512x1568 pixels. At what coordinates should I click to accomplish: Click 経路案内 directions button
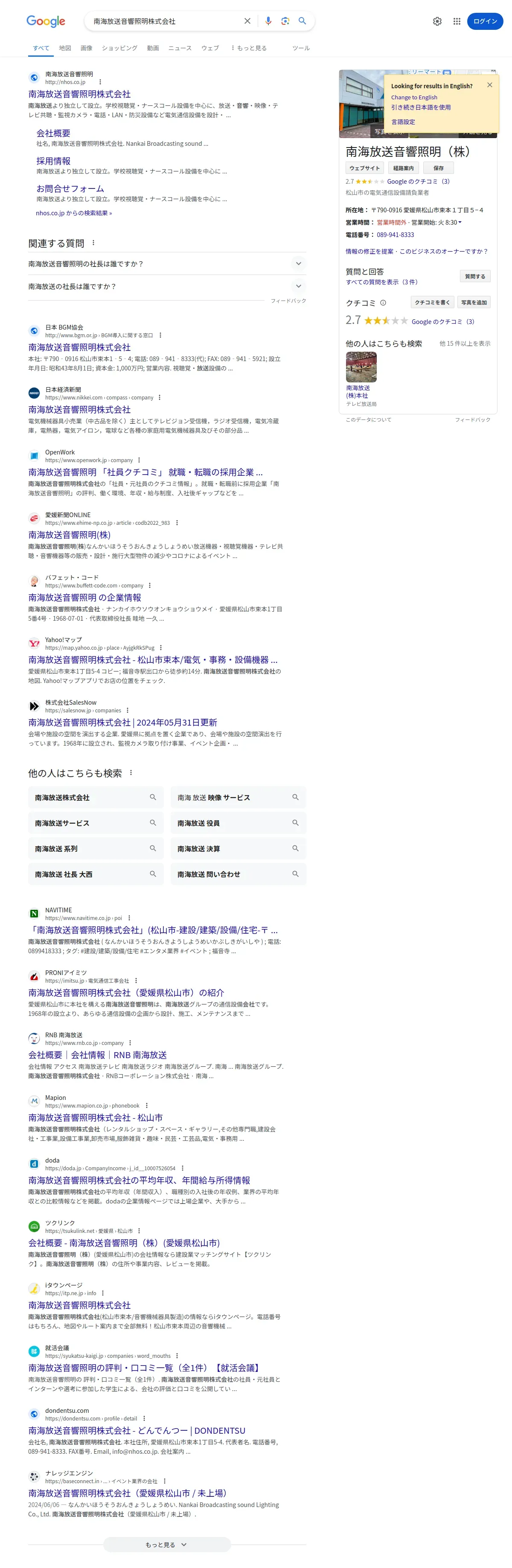pos(404,168)
